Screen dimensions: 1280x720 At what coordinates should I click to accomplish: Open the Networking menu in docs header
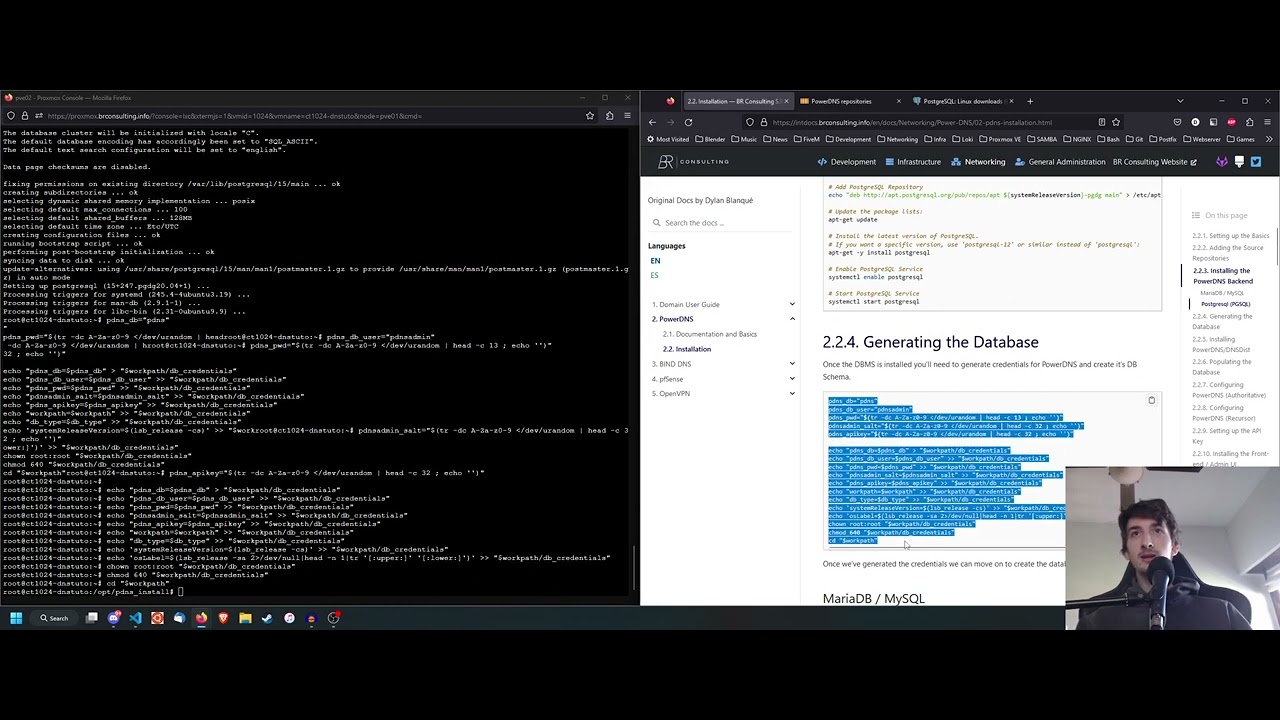click(978, 162)
